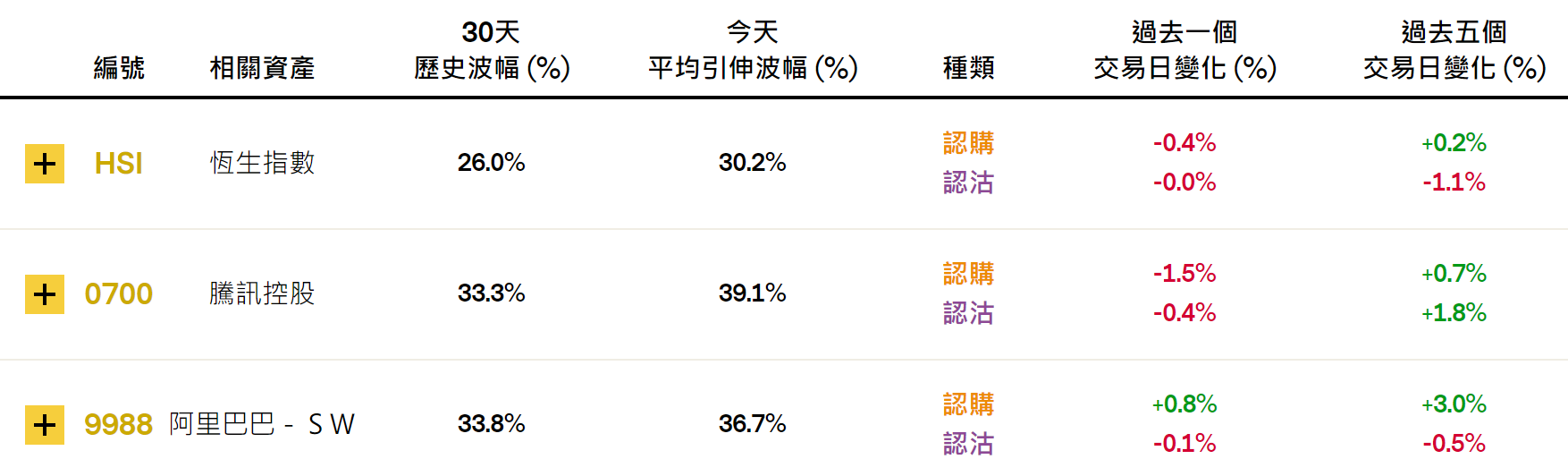
Task: Select 認沽 label in 0700 row
Action: (969, 313)
